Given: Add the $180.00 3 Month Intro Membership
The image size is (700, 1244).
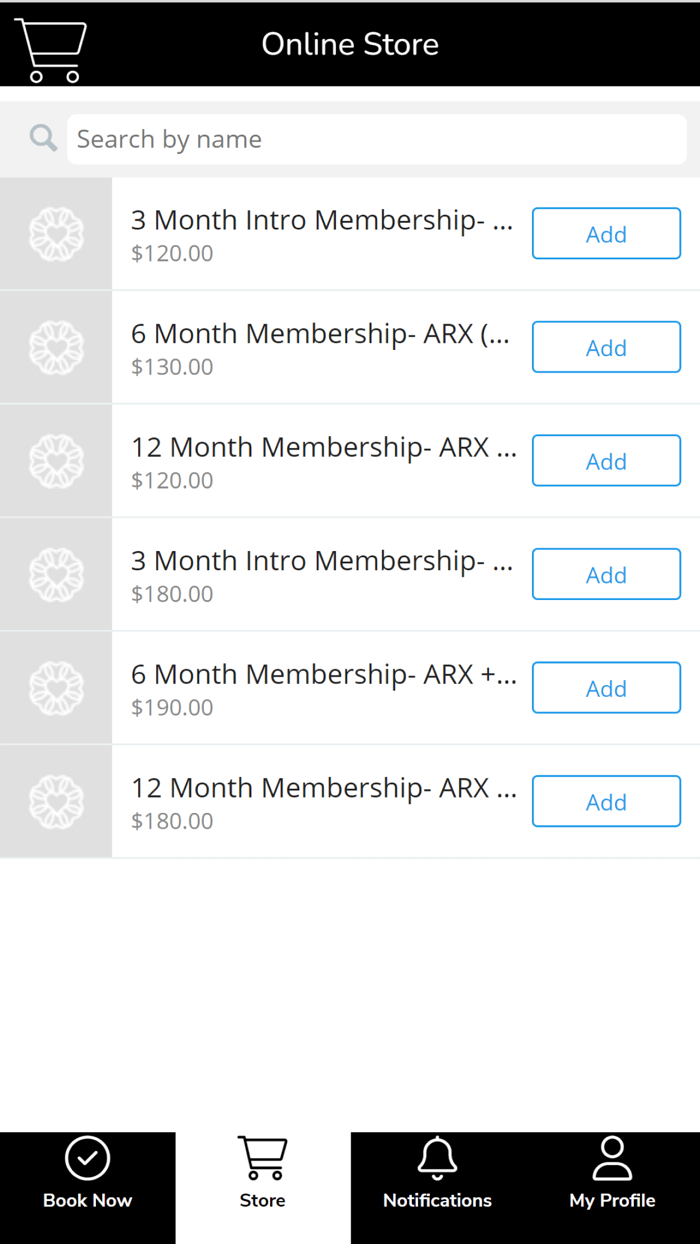Looking at the screenshot, I should [x=606, y=574].
